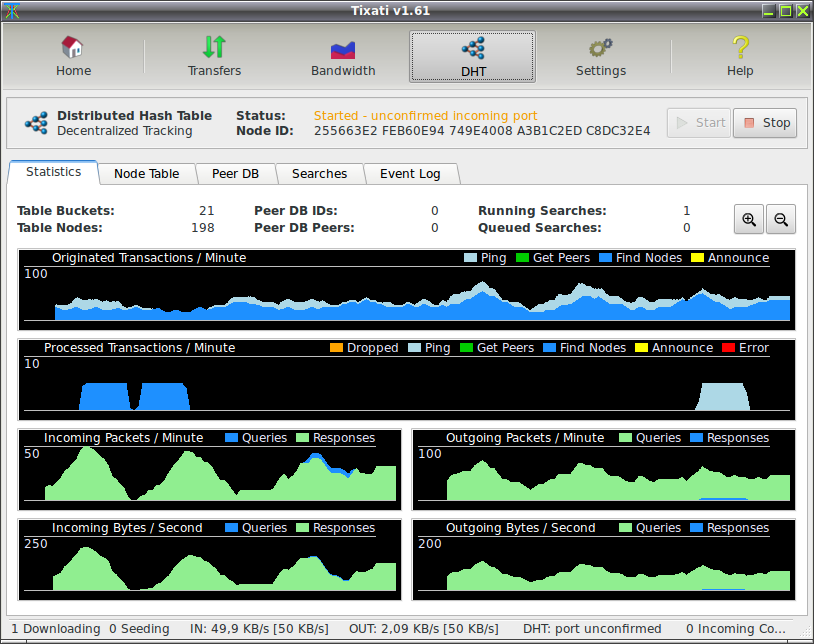Select the DHT toolbar button

pos(472,57)
